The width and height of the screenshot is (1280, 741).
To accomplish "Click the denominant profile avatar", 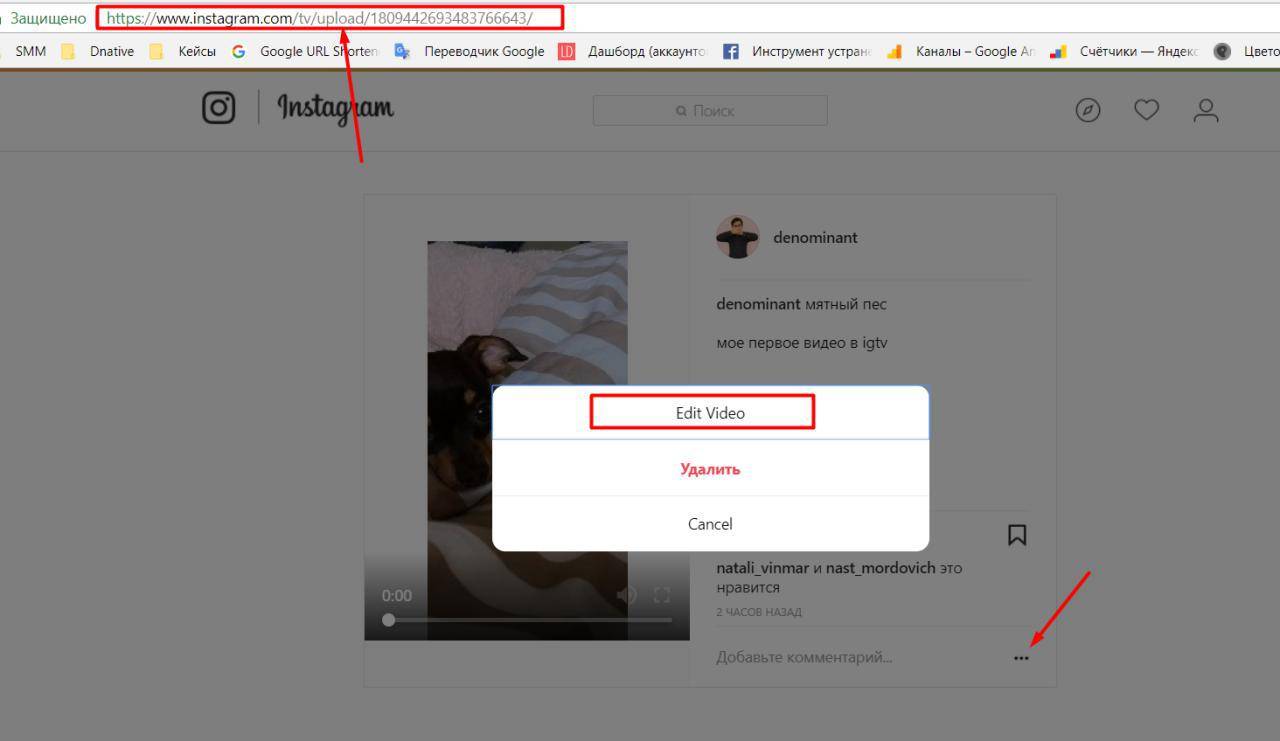I will pyautogui.click(x=738, y=237).
